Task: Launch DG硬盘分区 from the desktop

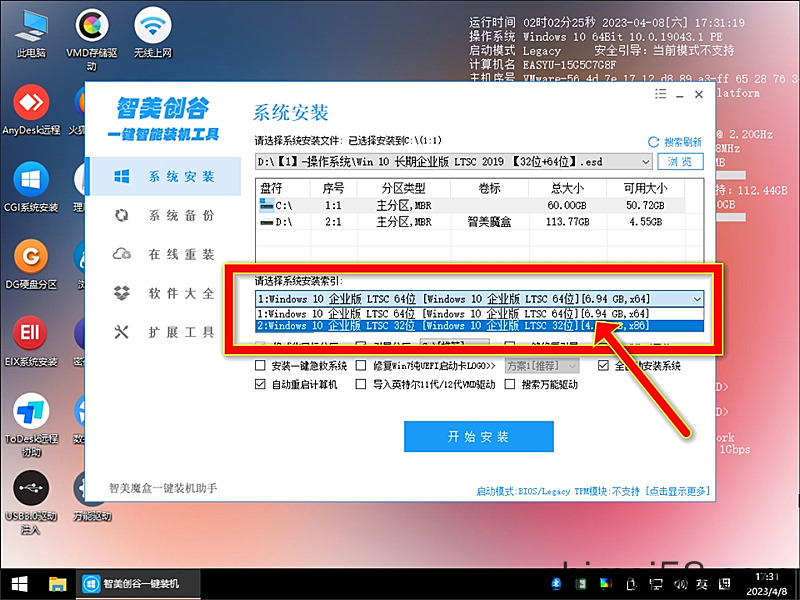Action: tap(31, 265)
